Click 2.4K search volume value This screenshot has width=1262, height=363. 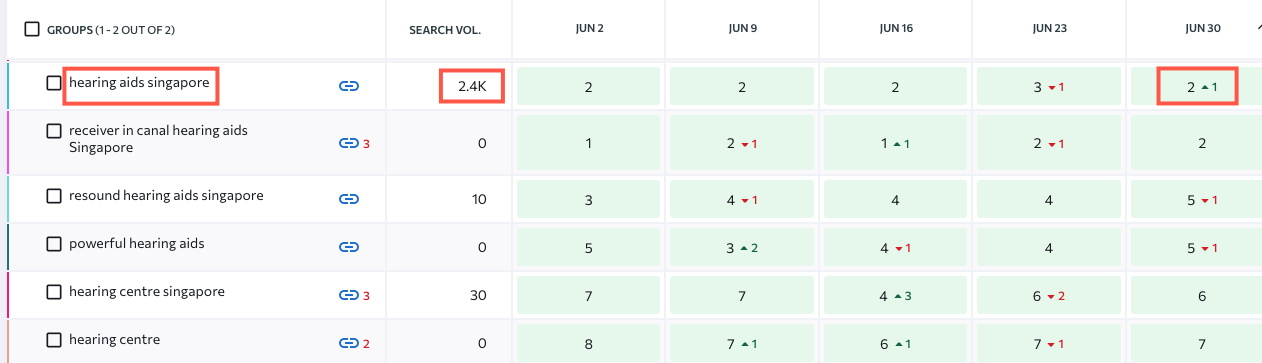coord(472,87)
